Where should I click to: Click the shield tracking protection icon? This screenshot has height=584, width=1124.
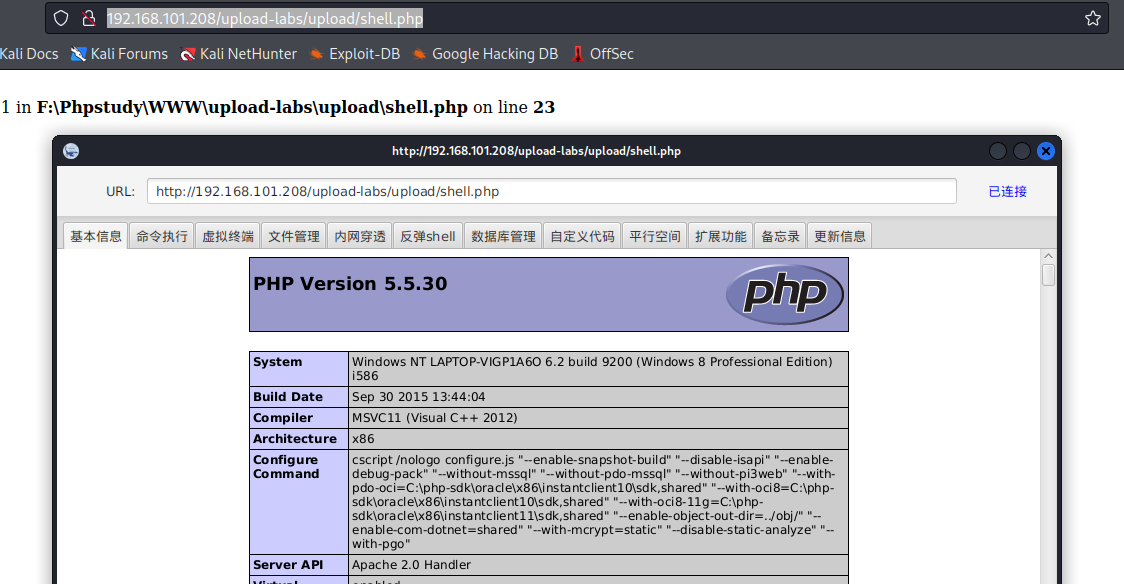(x=61, y=18)
